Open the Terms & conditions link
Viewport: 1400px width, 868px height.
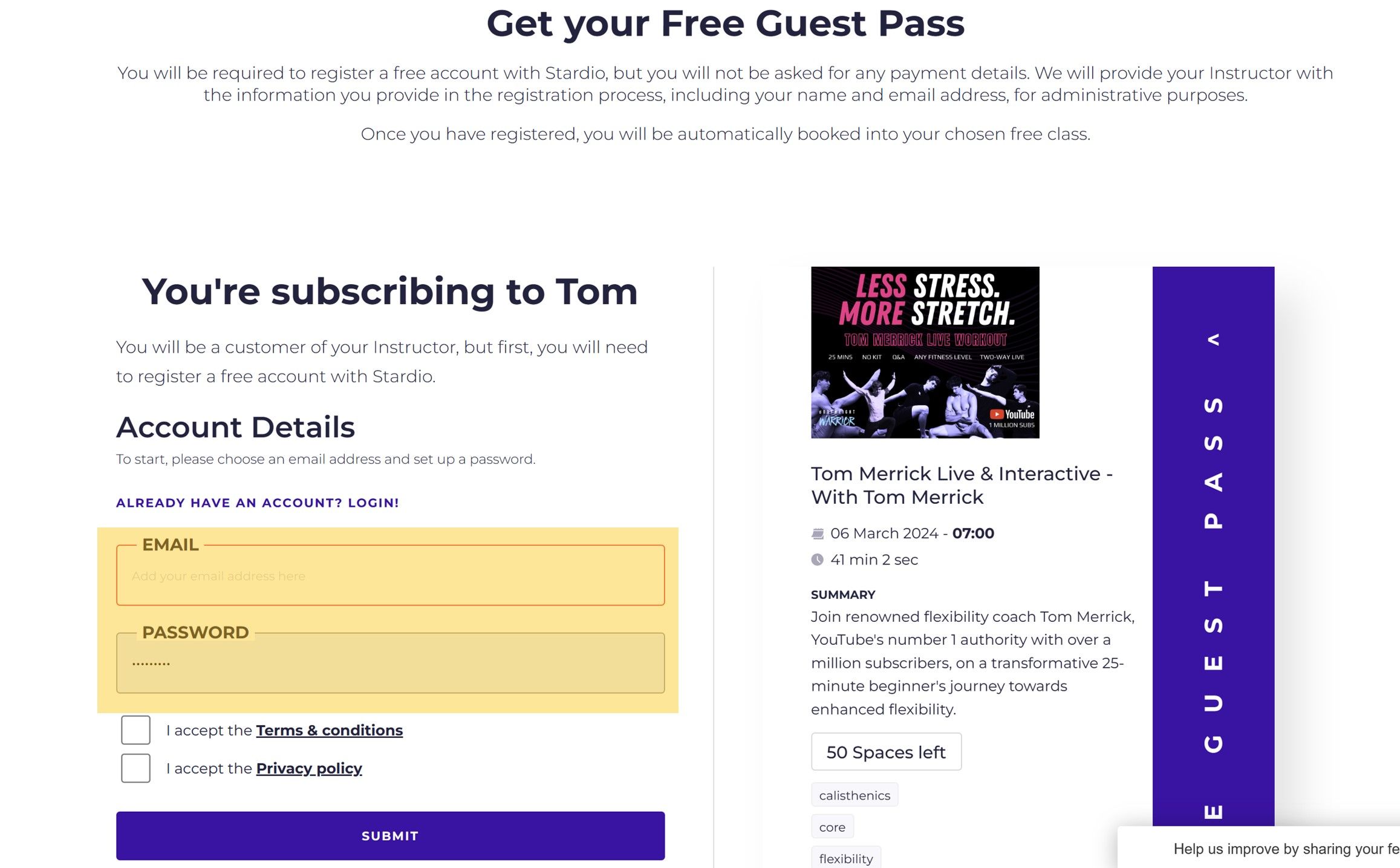click(x=329, y=730)
